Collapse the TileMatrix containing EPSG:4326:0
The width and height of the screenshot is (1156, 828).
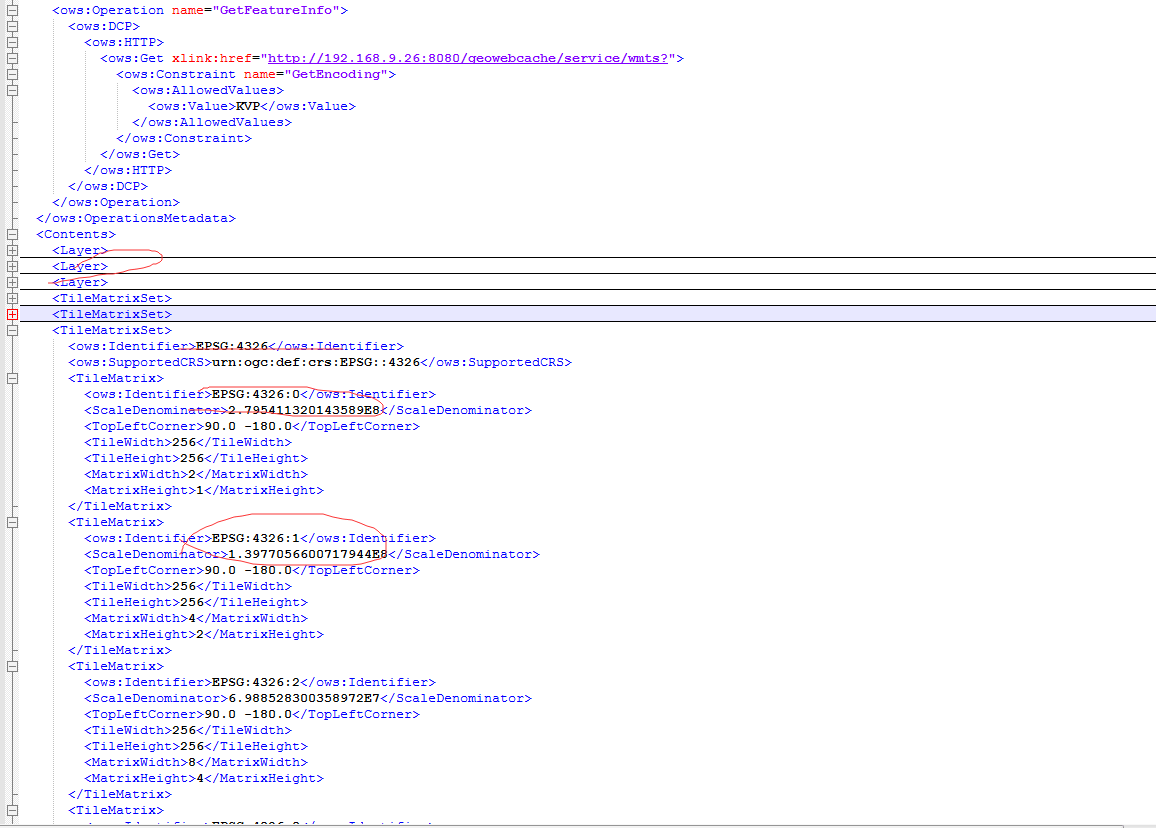coord(12,378)
